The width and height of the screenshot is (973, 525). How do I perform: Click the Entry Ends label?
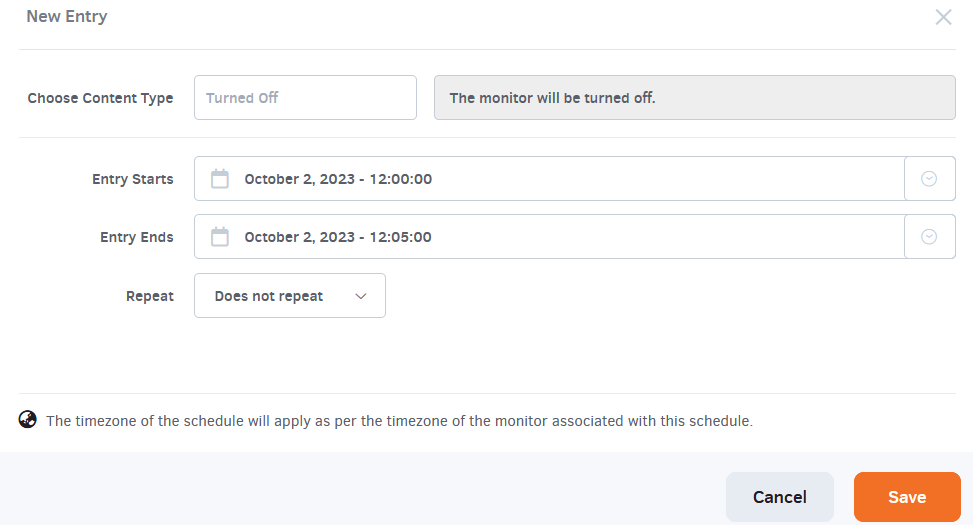136,237
